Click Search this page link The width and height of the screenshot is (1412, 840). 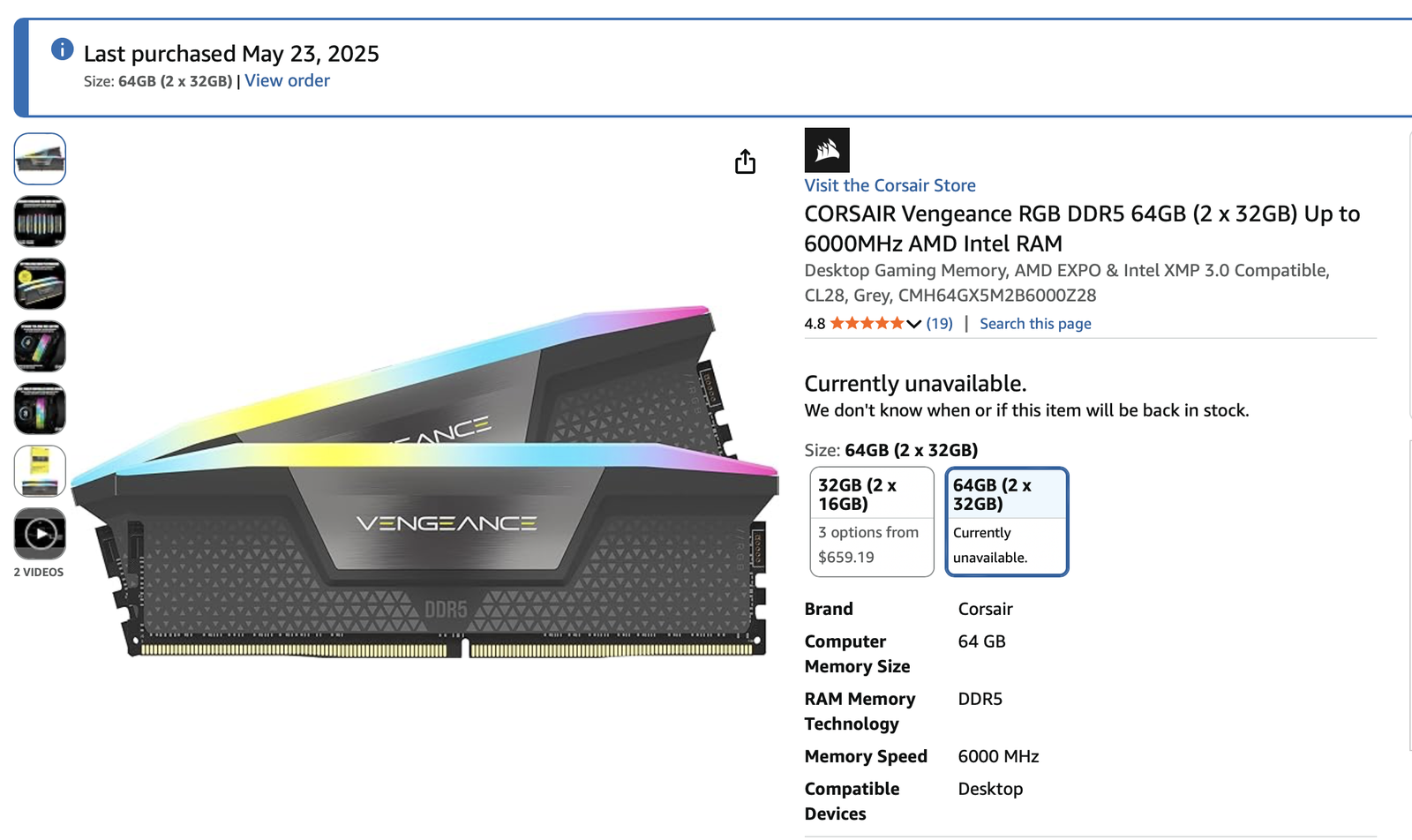pos(1035,324)
